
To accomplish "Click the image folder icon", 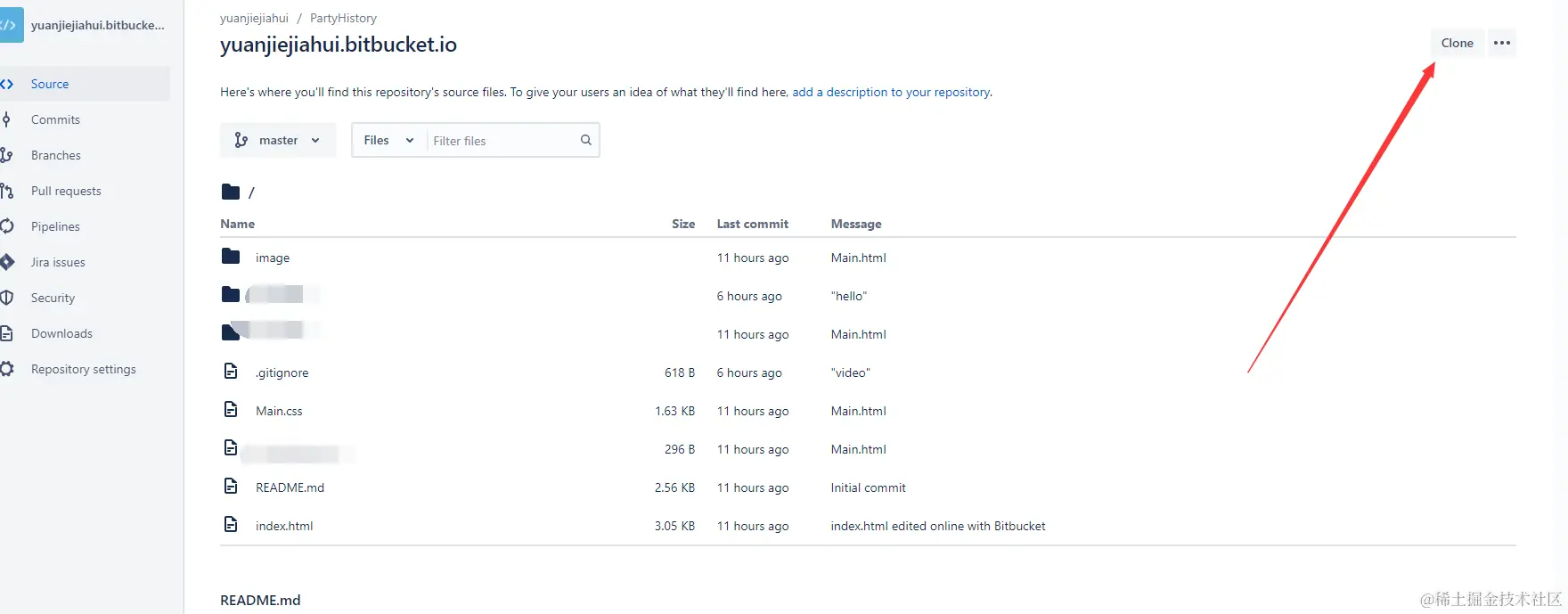I will point(231,257).
